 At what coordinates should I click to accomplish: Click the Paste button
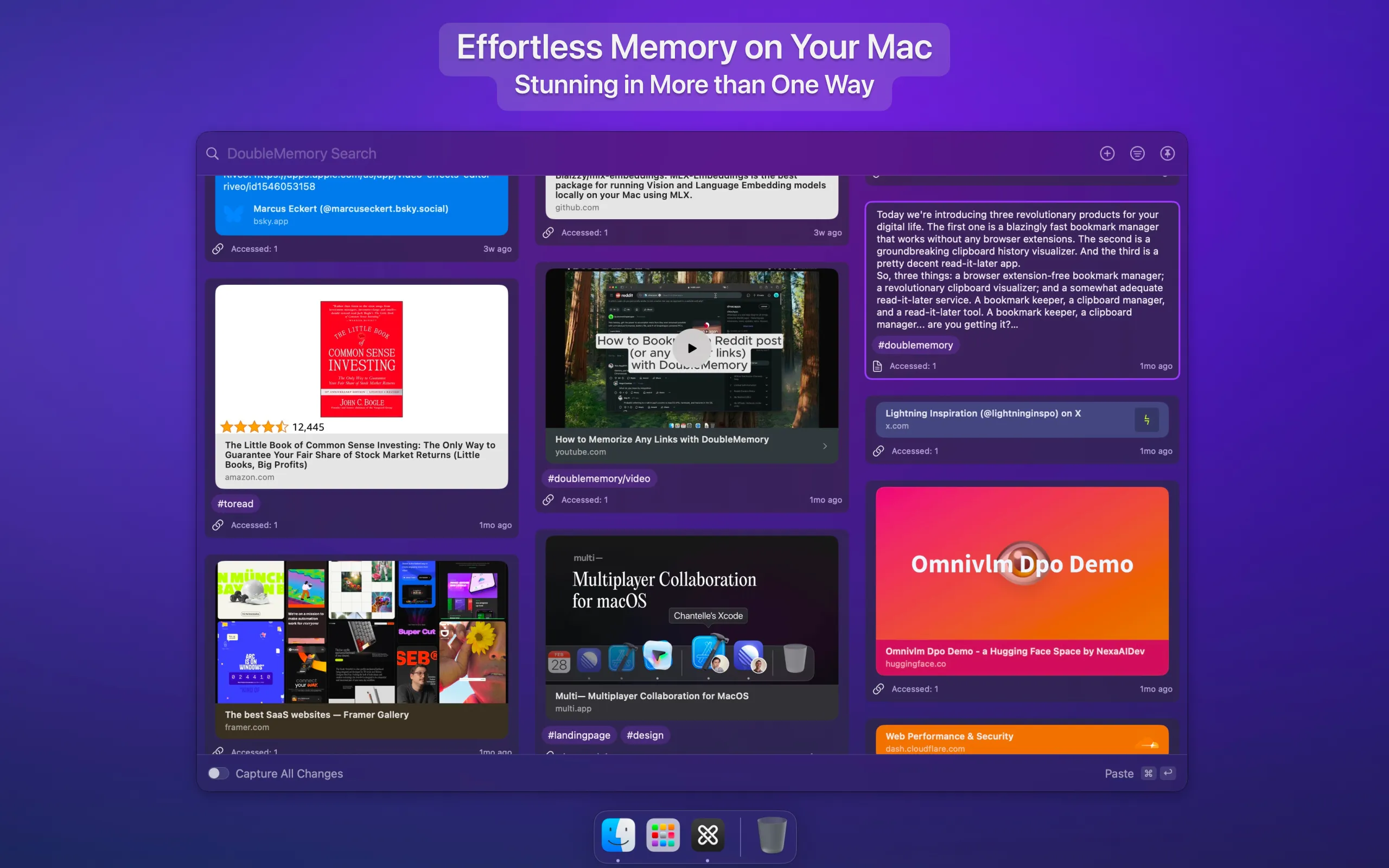[1118, 773]
